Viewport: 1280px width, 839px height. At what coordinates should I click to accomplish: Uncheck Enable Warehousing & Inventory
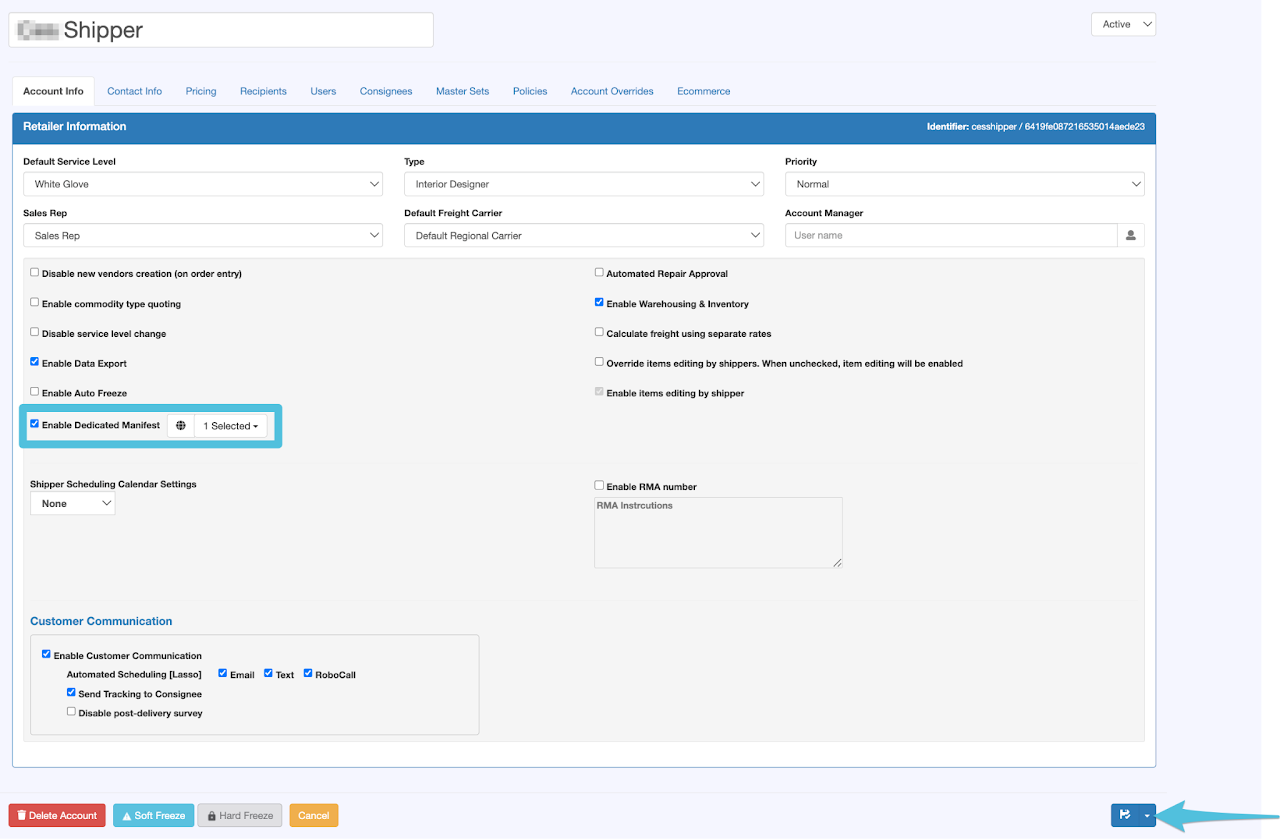[x=599, y=302]
